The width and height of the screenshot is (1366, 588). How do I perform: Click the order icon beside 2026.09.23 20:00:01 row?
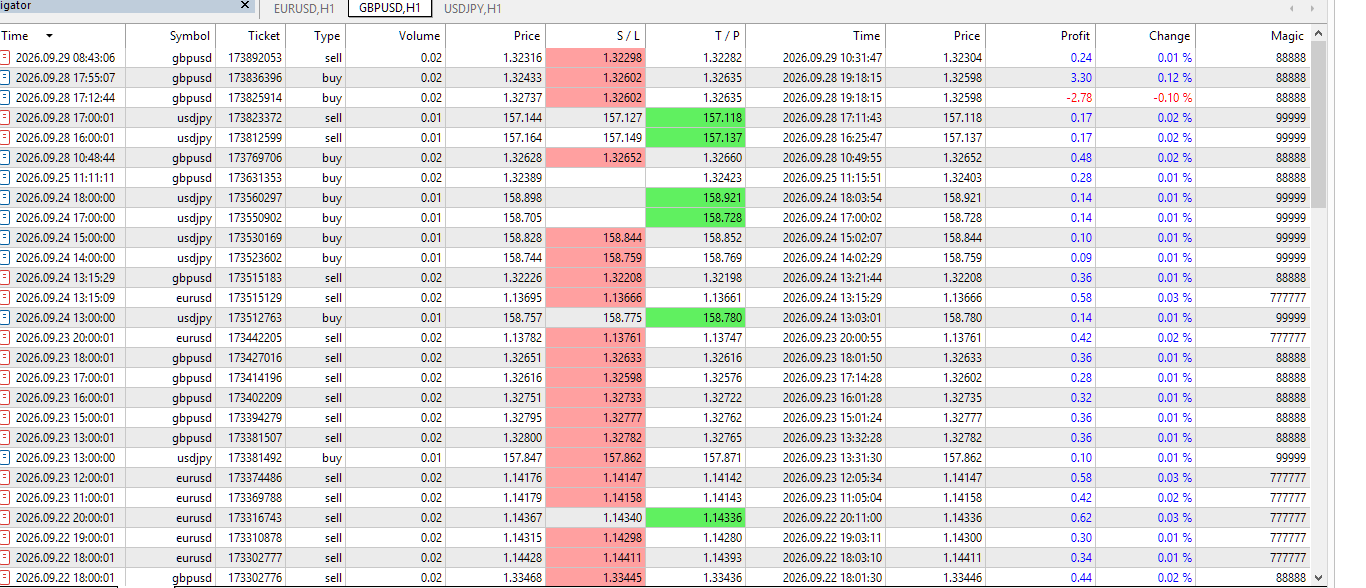(x=5, y=338)
